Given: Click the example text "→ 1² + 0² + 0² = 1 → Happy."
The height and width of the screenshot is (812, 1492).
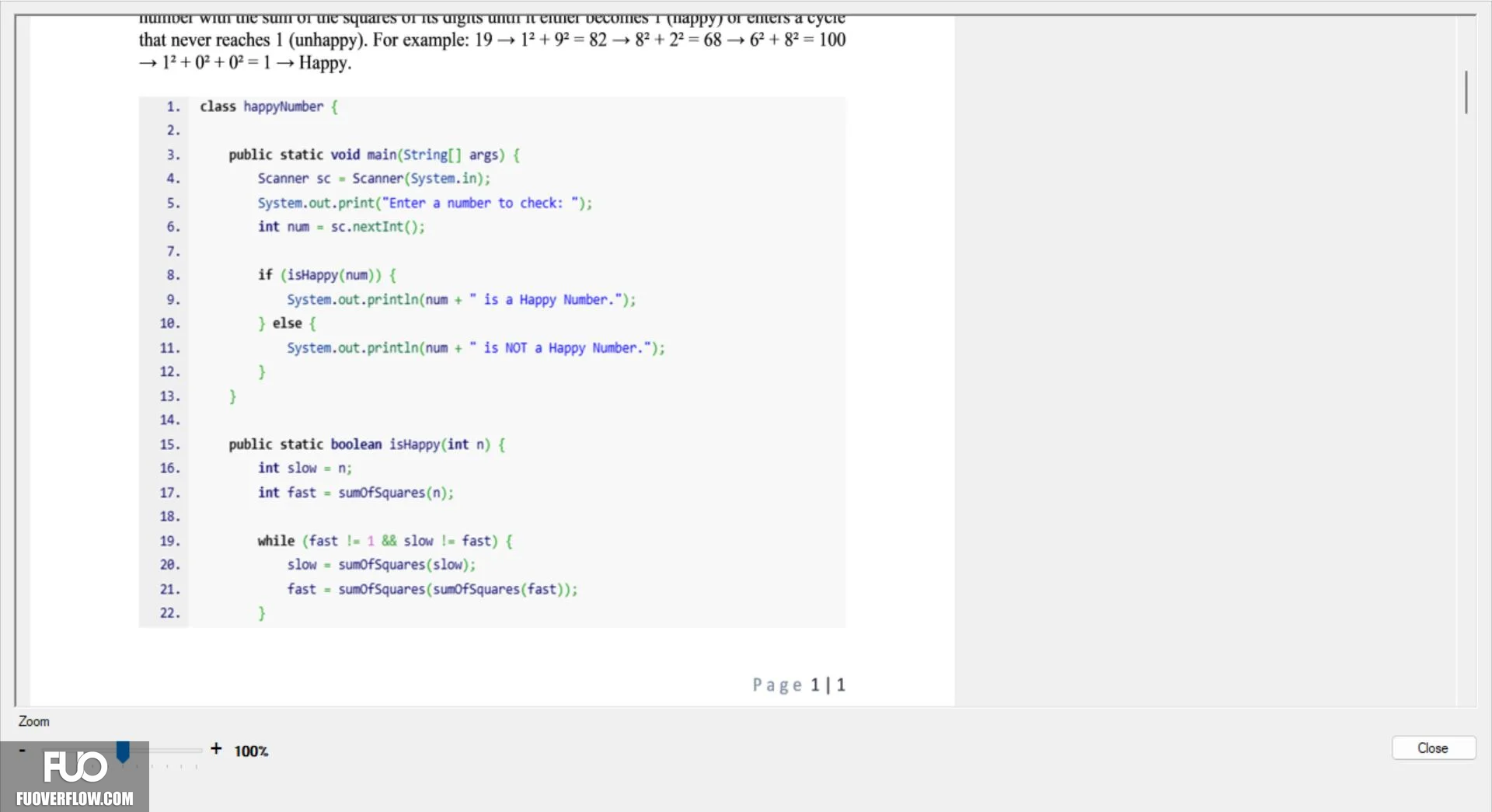Looking at the screenshot, I should [246, 63].
